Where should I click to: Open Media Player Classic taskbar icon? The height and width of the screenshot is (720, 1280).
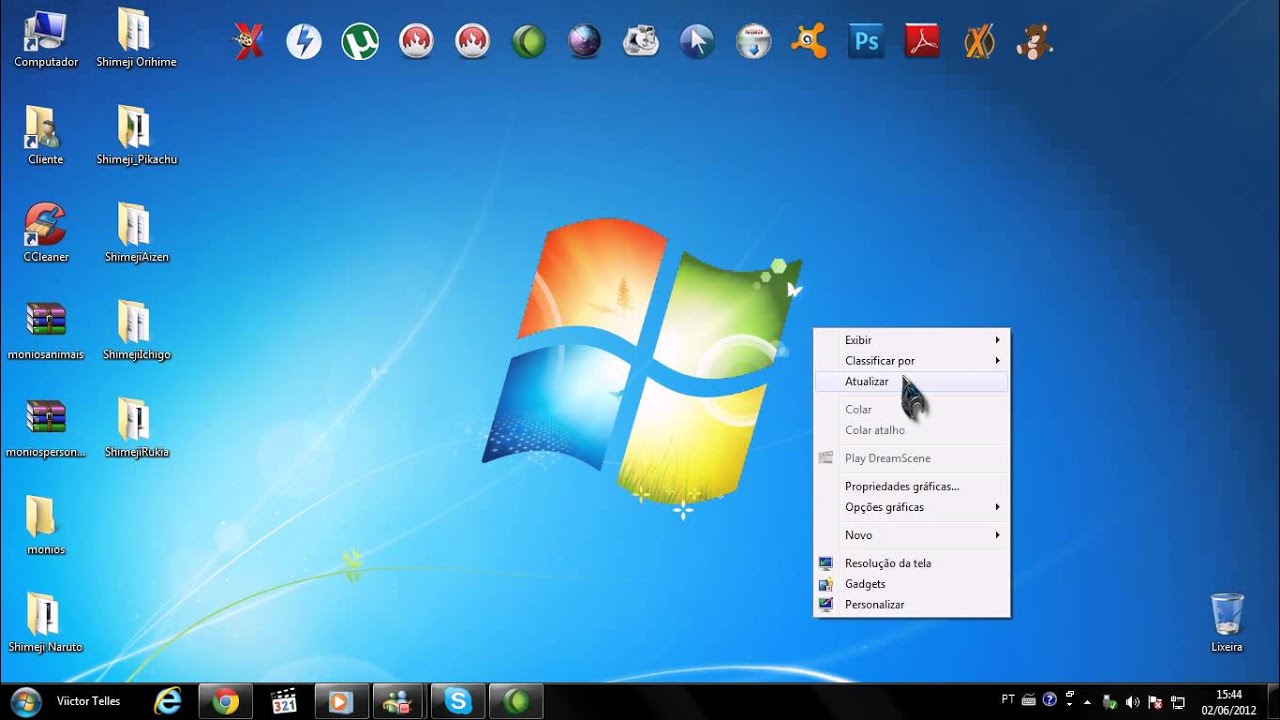tap(284, 701)
